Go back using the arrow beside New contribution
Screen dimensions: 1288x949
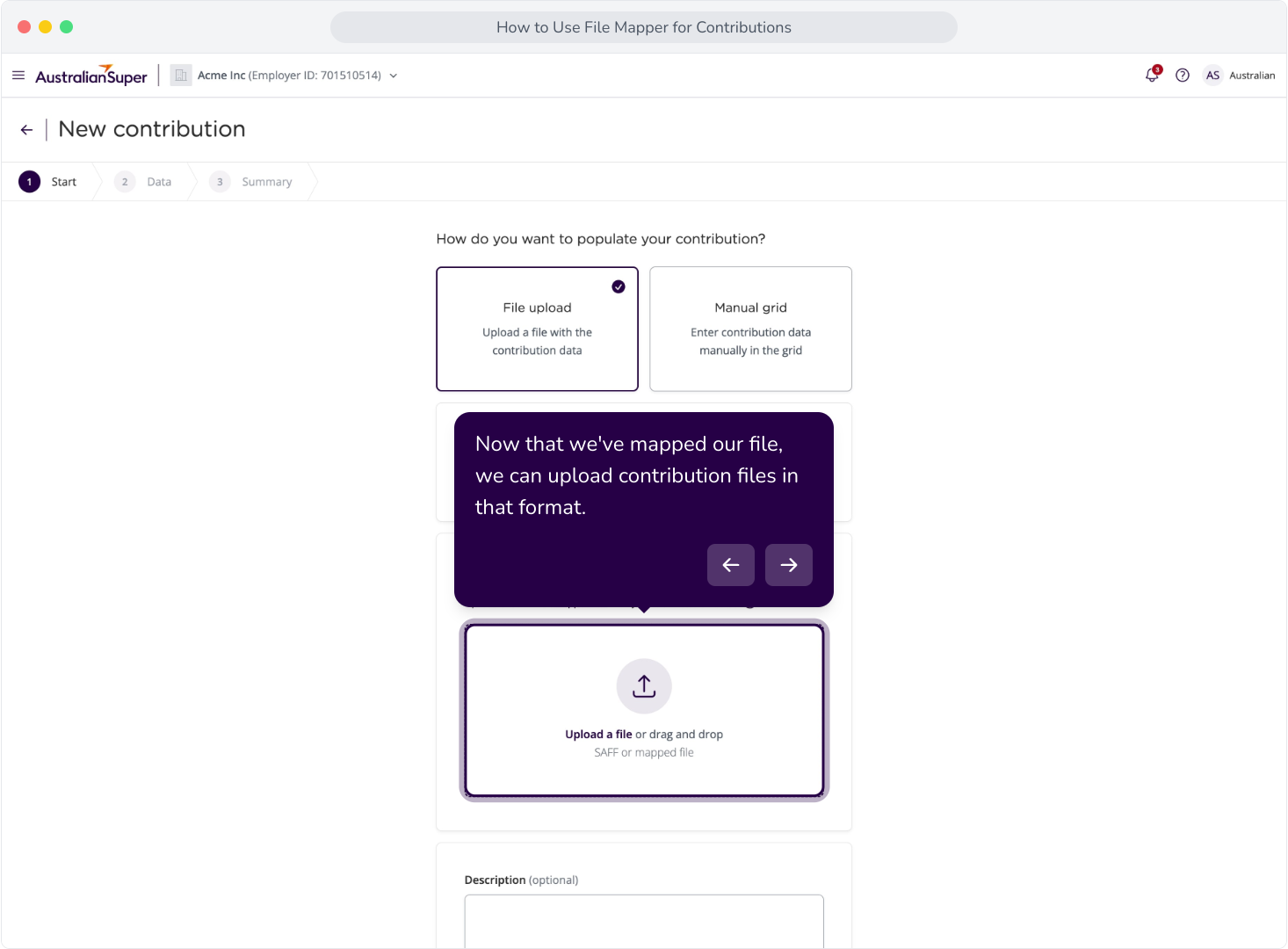pos(26,130)
